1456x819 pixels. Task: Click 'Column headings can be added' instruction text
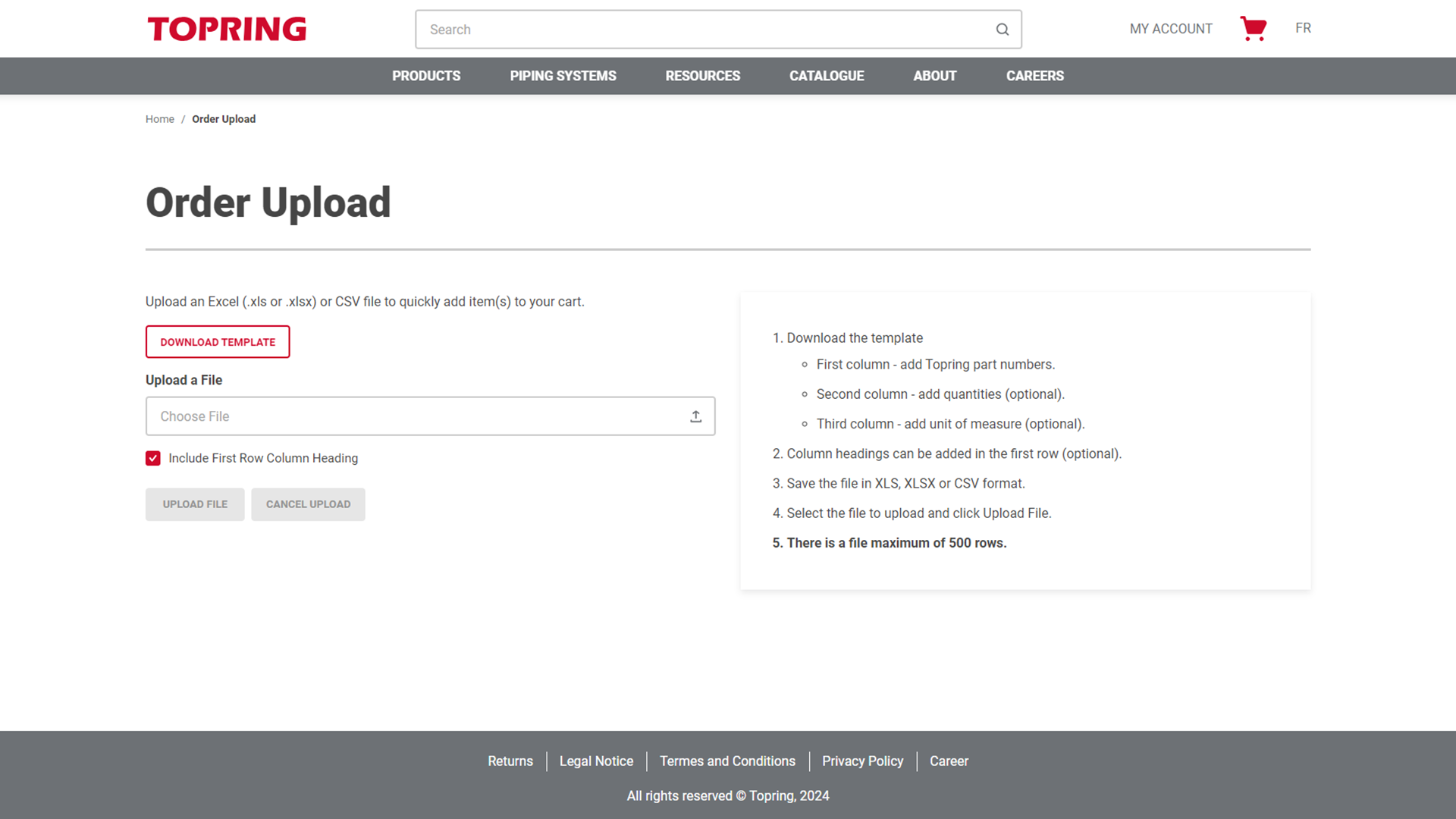pyautogui.click(x=953, y=453)
